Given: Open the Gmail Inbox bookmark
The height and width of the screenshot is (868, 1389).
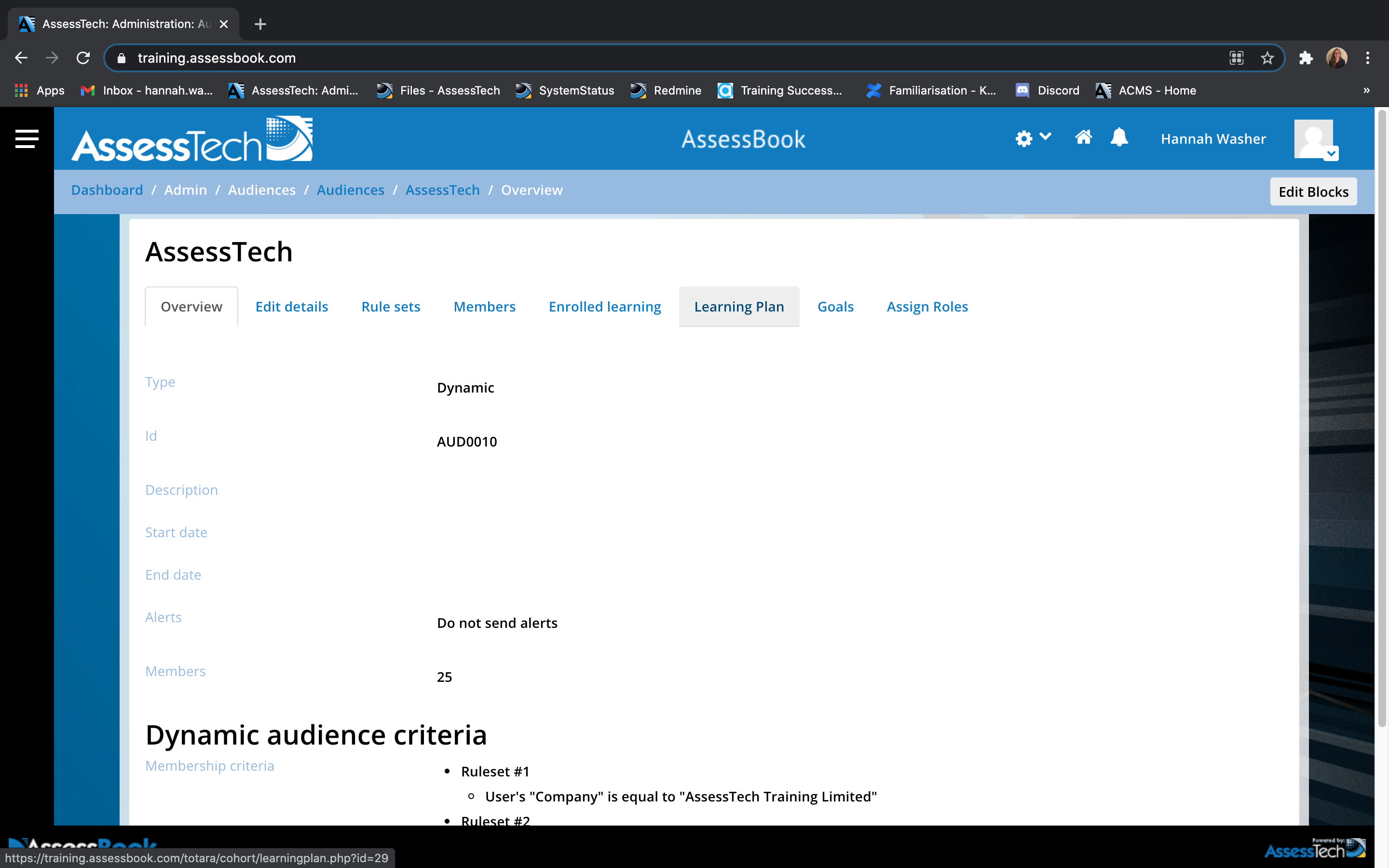Looking at the screenshot, I should point(146,90).
